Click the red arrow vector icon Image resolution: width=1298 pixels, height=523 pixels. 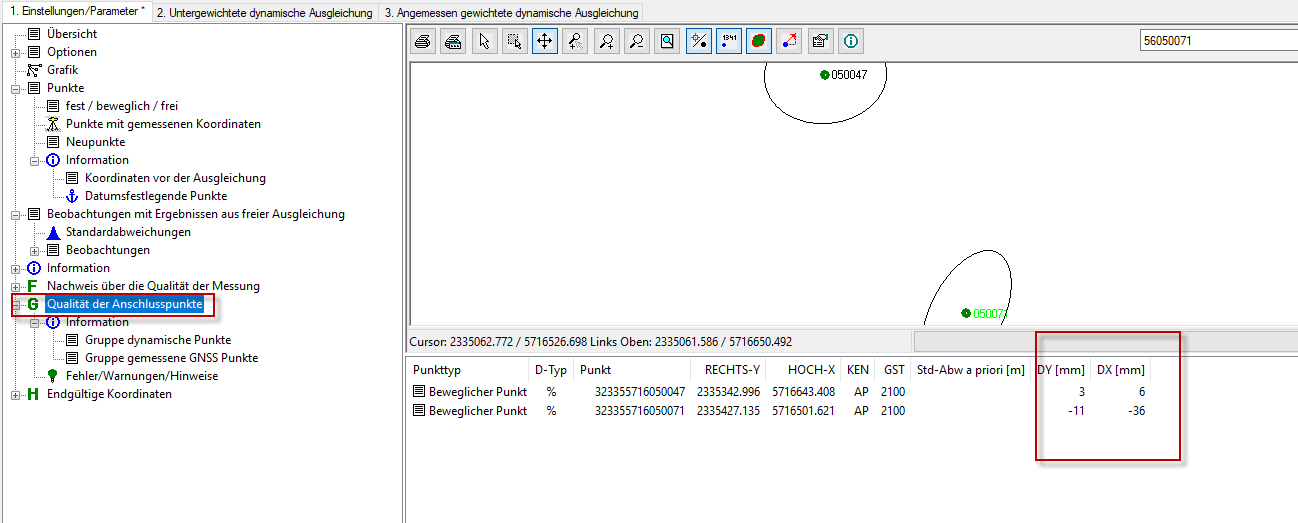[790, 42]
